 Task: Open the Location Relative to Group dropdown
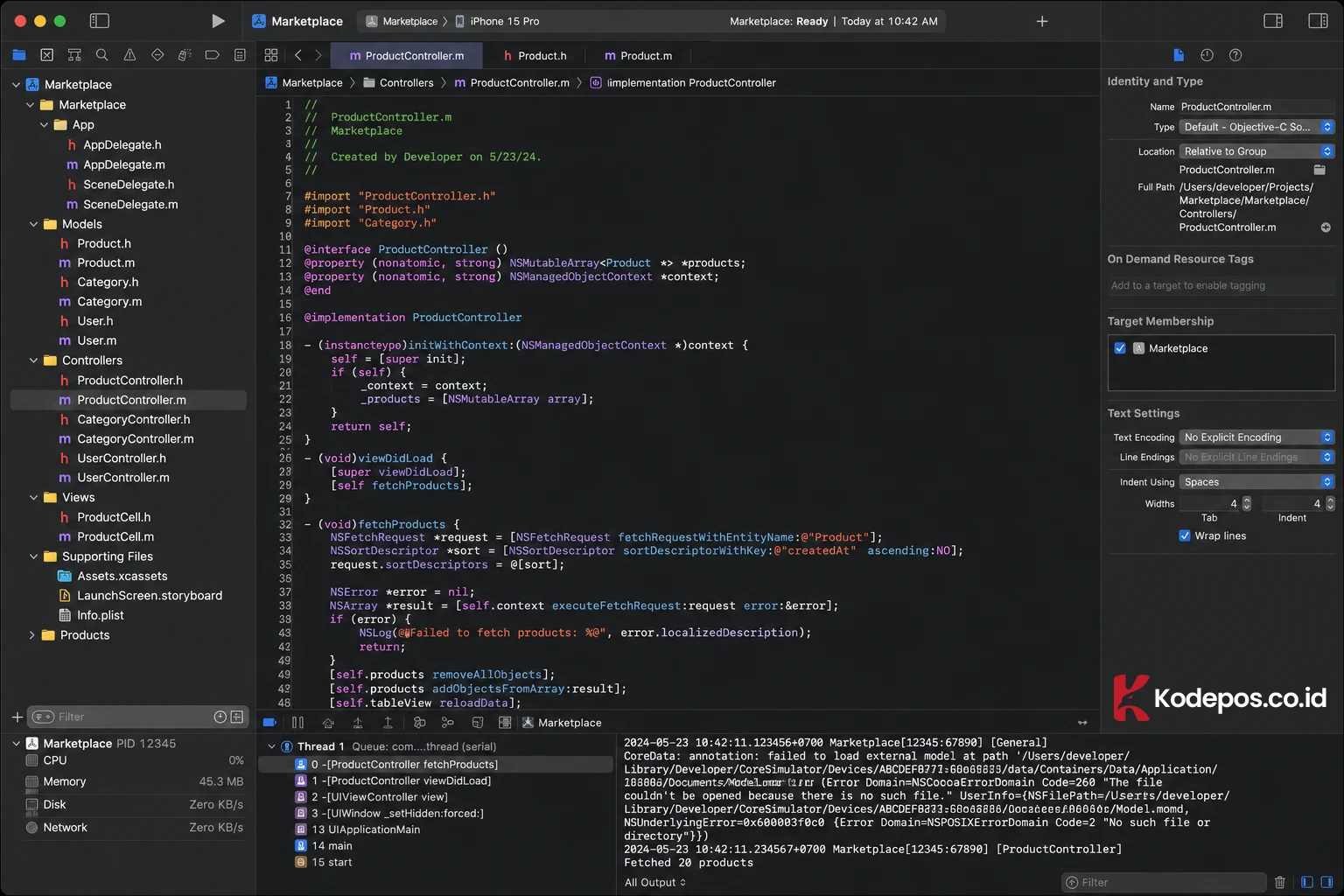click(x=1256, y=151)
